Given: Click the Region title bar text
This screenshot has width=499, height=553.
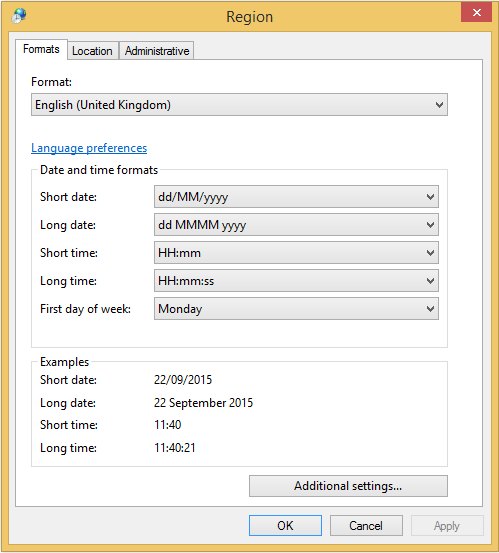Looking at the screenshot, I should [x=249, y=17].
